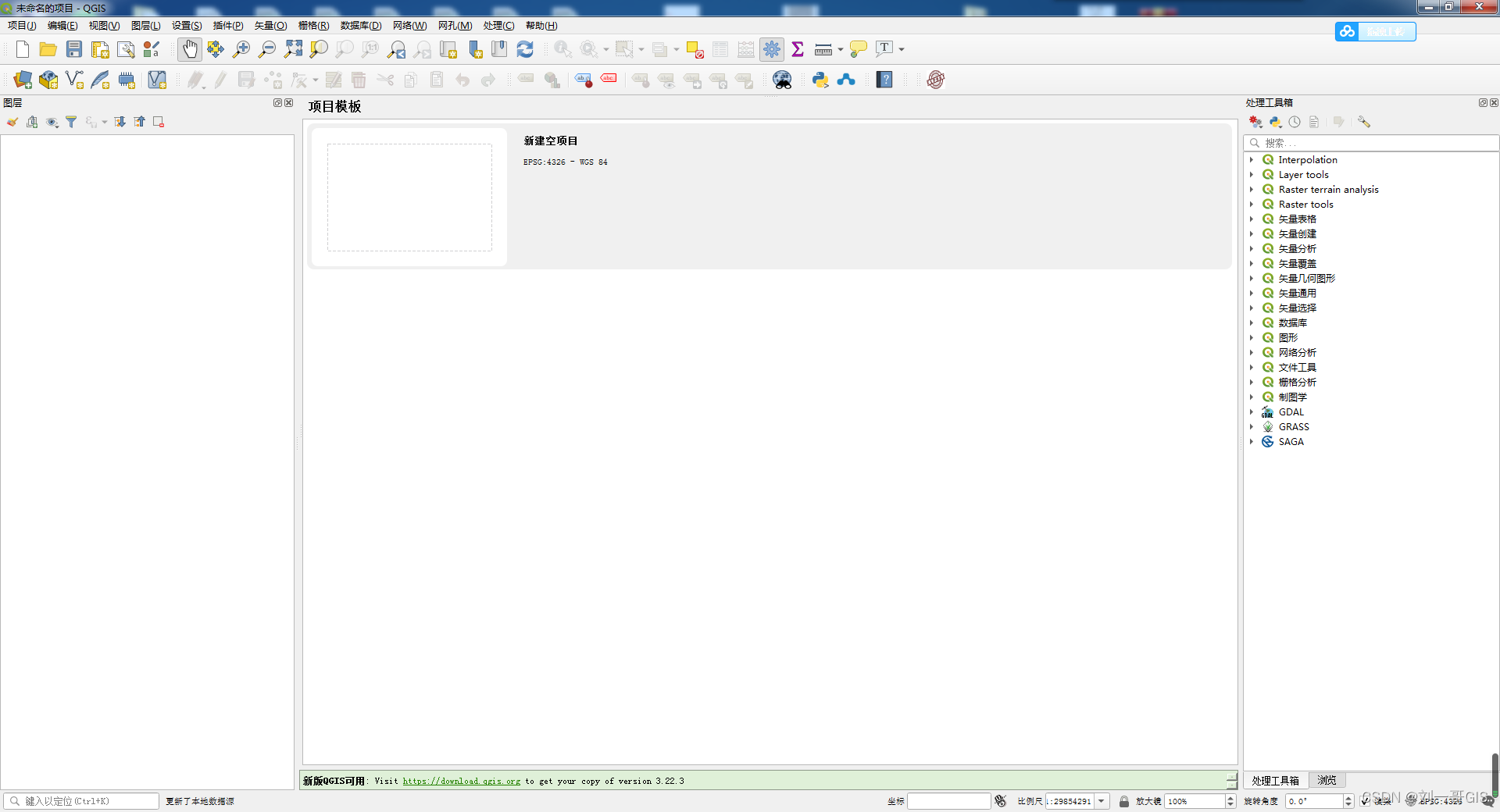Toggle mouse extents display beside coordinate field
This screenshot has width=1500, height=812.
1001,801
